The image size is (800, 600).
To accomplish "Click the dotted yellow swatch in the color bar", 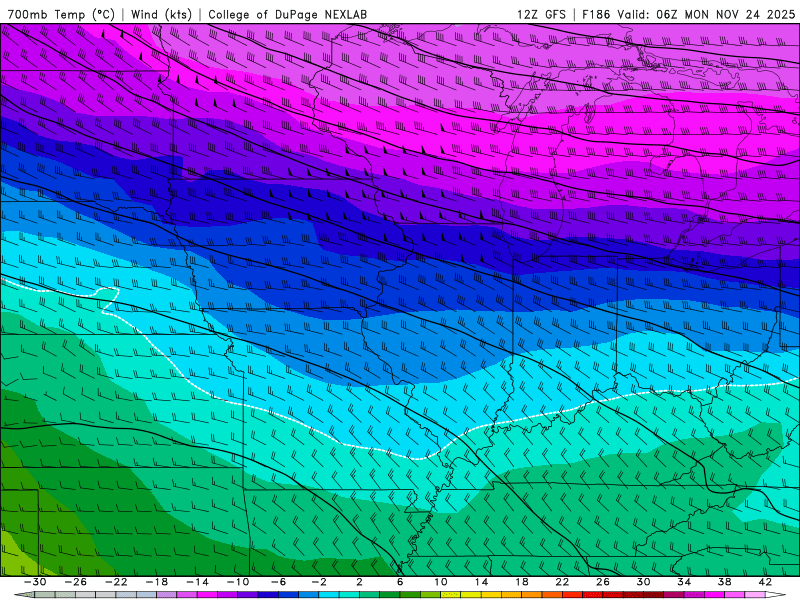I will pyautogui.click(x=451, y=595).
